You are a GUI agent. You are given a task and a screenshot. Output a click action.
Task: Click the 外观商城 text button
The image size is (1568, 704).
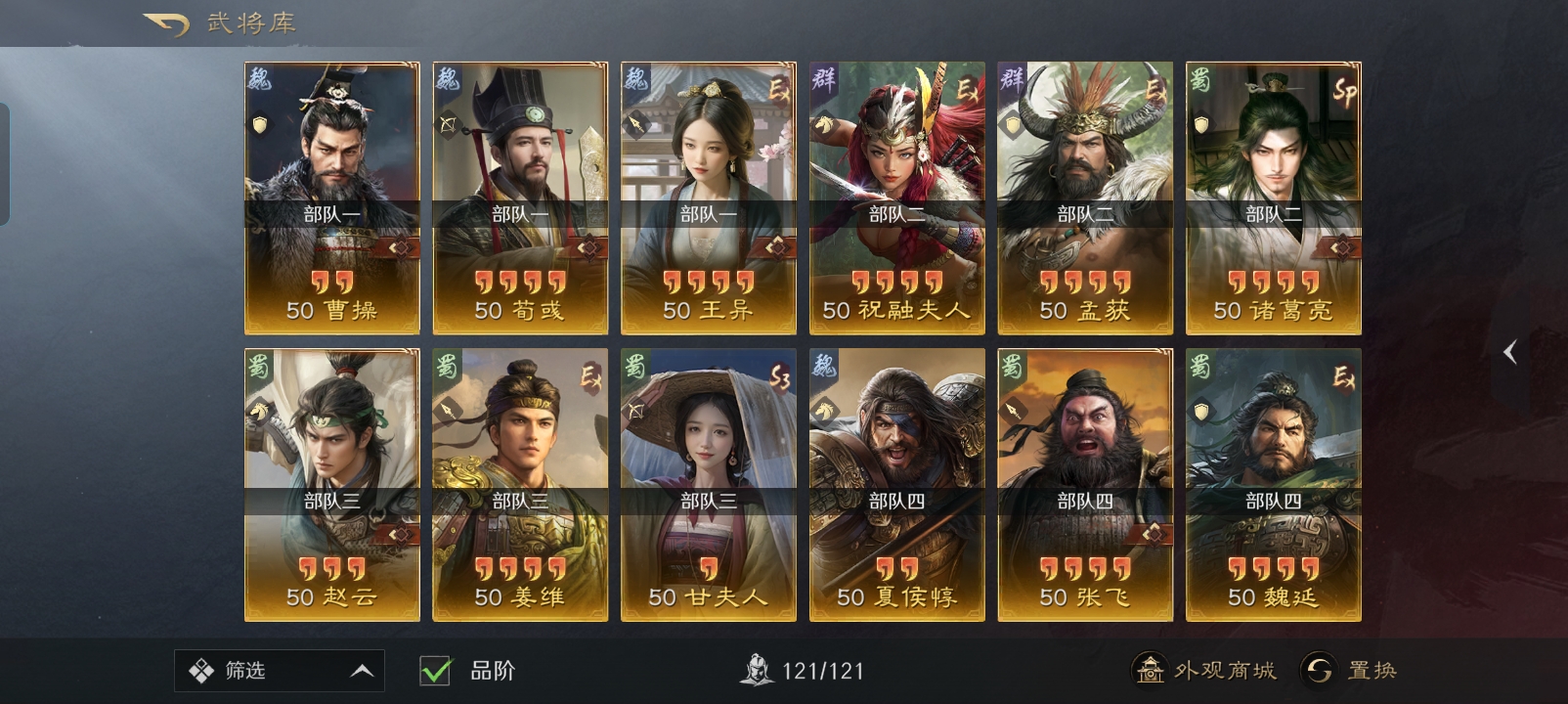[x=1225, y=671]
